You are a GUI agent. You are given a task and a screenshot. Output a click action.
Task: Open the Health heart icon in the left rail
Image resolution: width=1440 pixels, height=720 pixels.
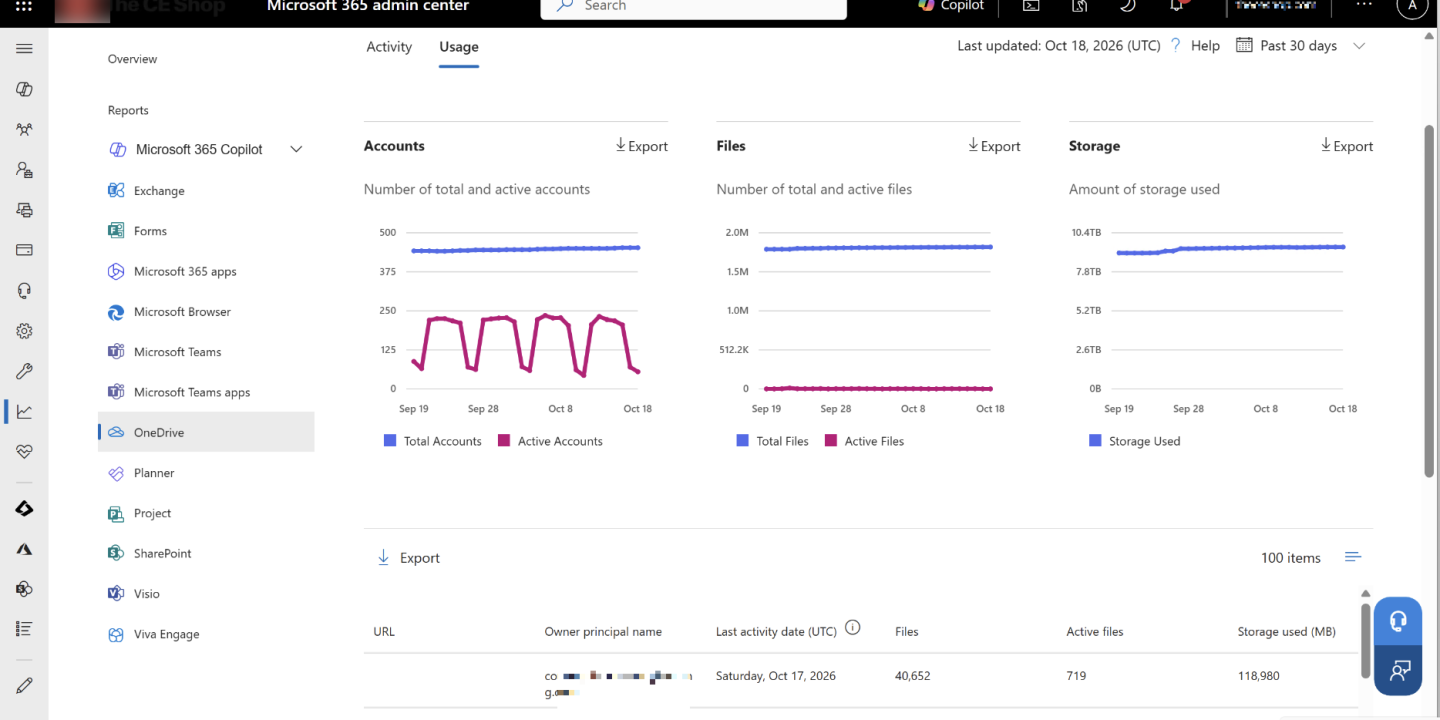click(24, 452)
